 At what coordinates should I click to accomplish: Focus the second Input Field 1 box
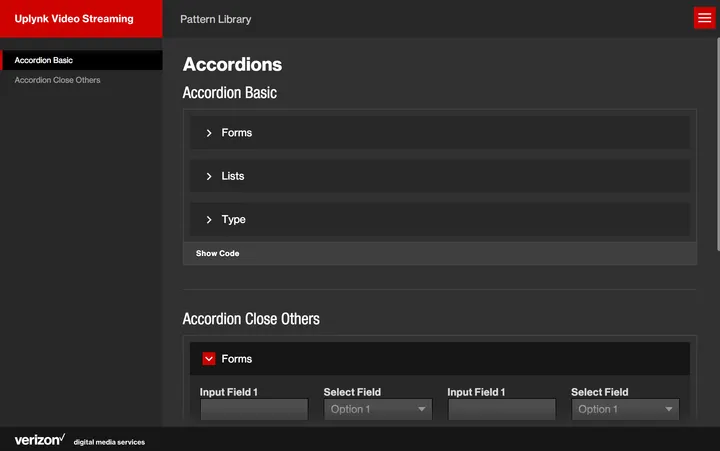pyautogui.click(x=502, y=409)
